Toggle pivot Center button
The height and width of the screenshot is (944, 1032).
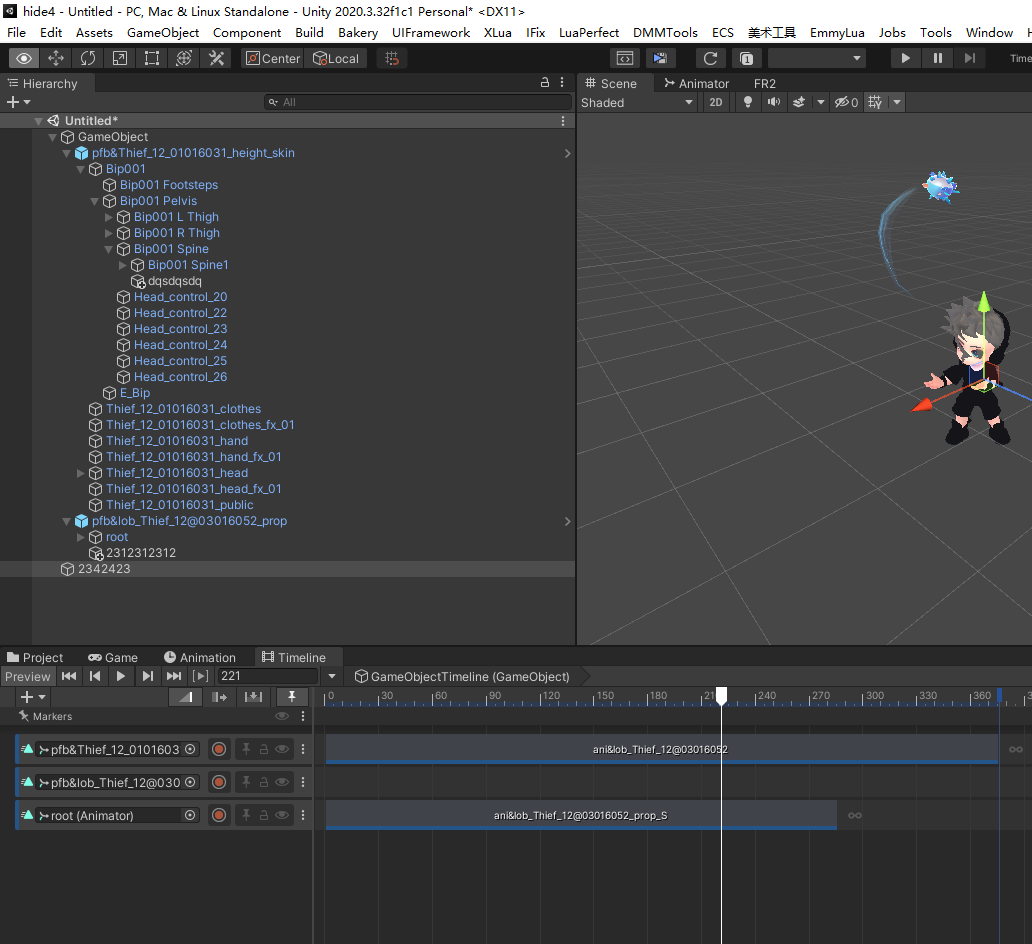pyautogui.click(x=273, y=59)
